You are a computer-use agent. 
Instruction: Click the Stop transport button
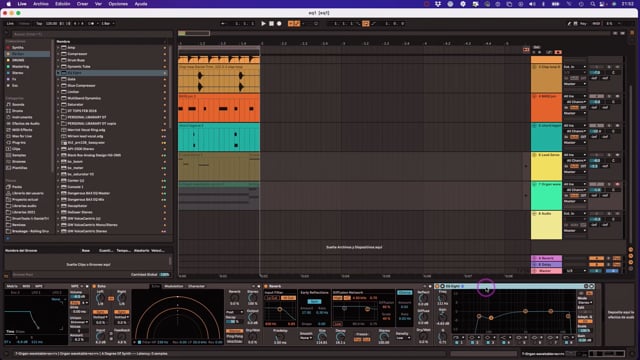coord(271,24)
